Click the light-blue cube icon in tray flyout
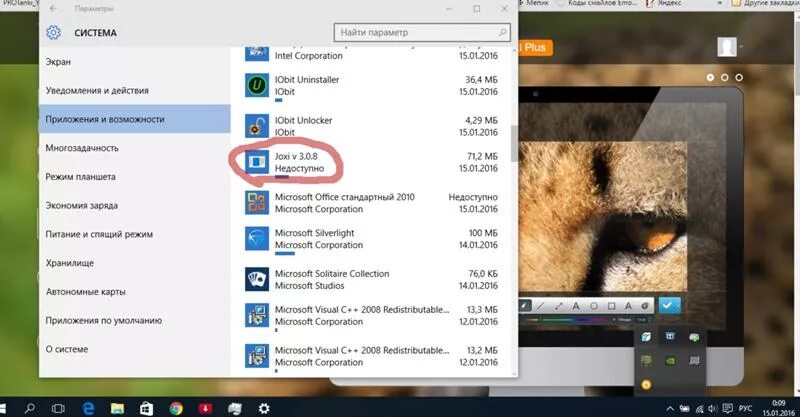The width and height of the screenshot is (800, 417). pyautogui.click(x=646, y=337)
